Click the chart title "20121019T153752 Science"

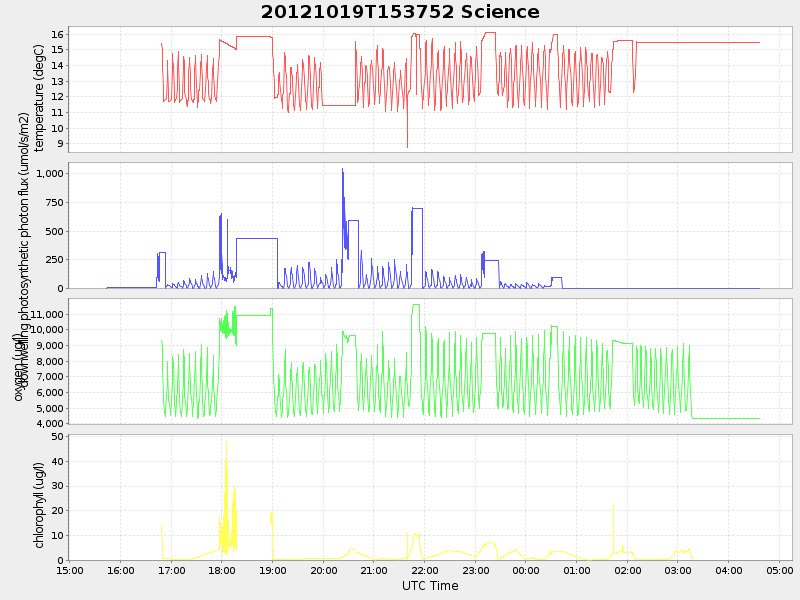(400, 12)
